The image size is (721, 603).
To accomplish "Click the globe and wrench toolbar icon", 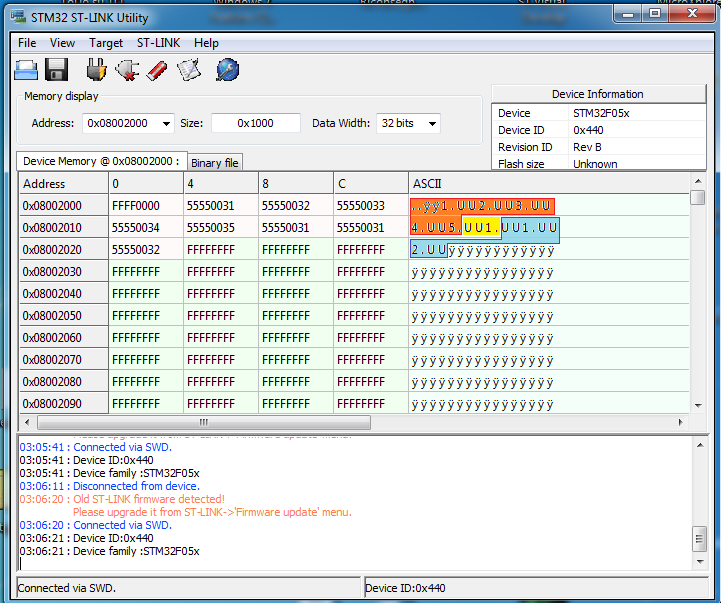I will [x=228, y=70].
